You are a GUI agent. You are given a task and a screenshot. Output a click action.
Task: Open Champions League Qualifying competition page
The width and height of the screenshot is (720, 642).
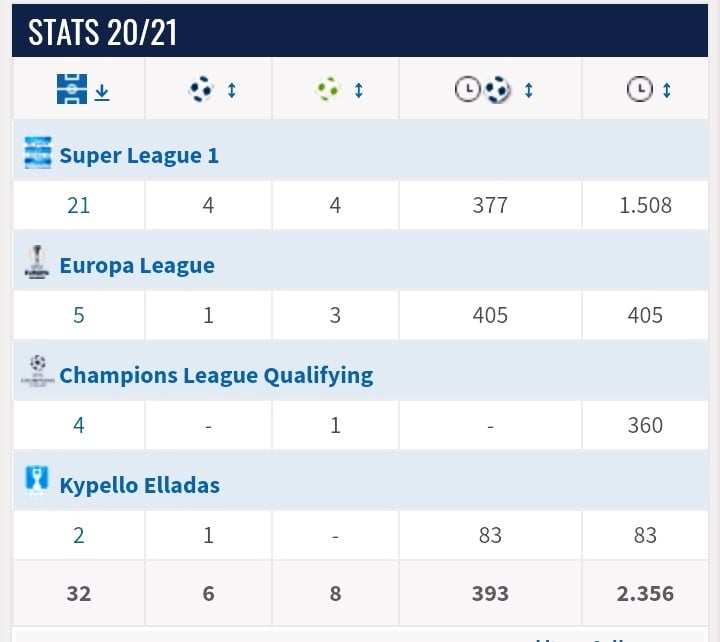click(x=216, y=375)
